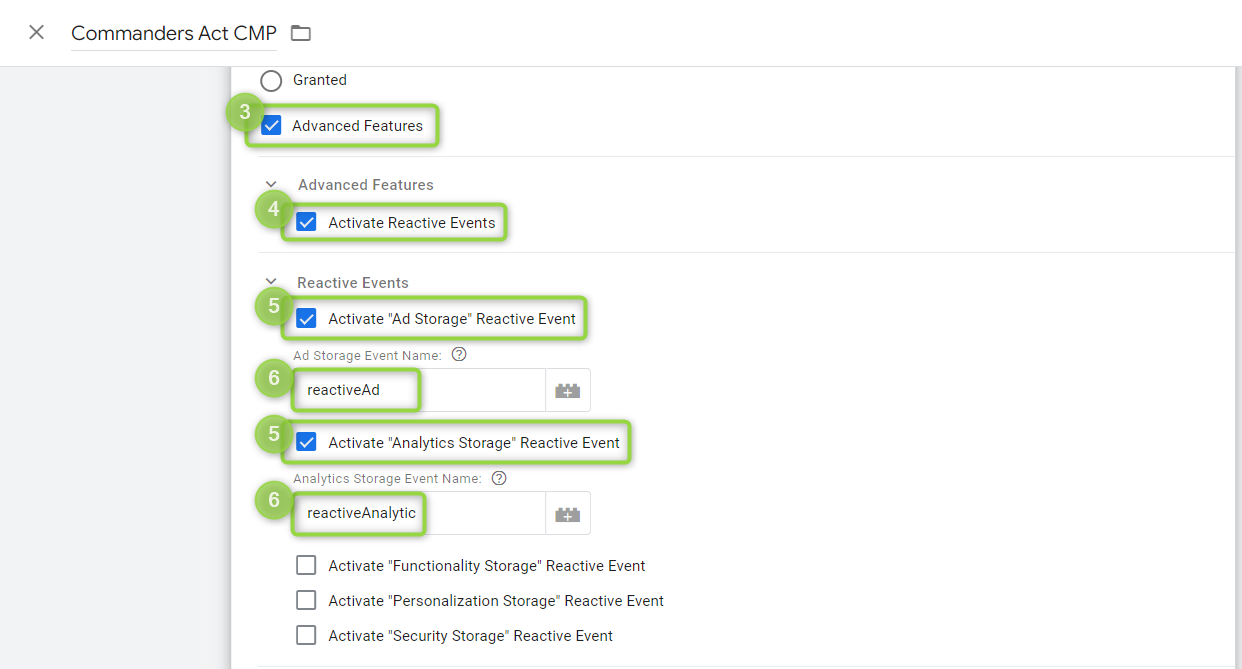The width and height of the screenshot is (1242, 669).
Task: Click the folder icon next to tag name
Action: (x=301, y=33)
